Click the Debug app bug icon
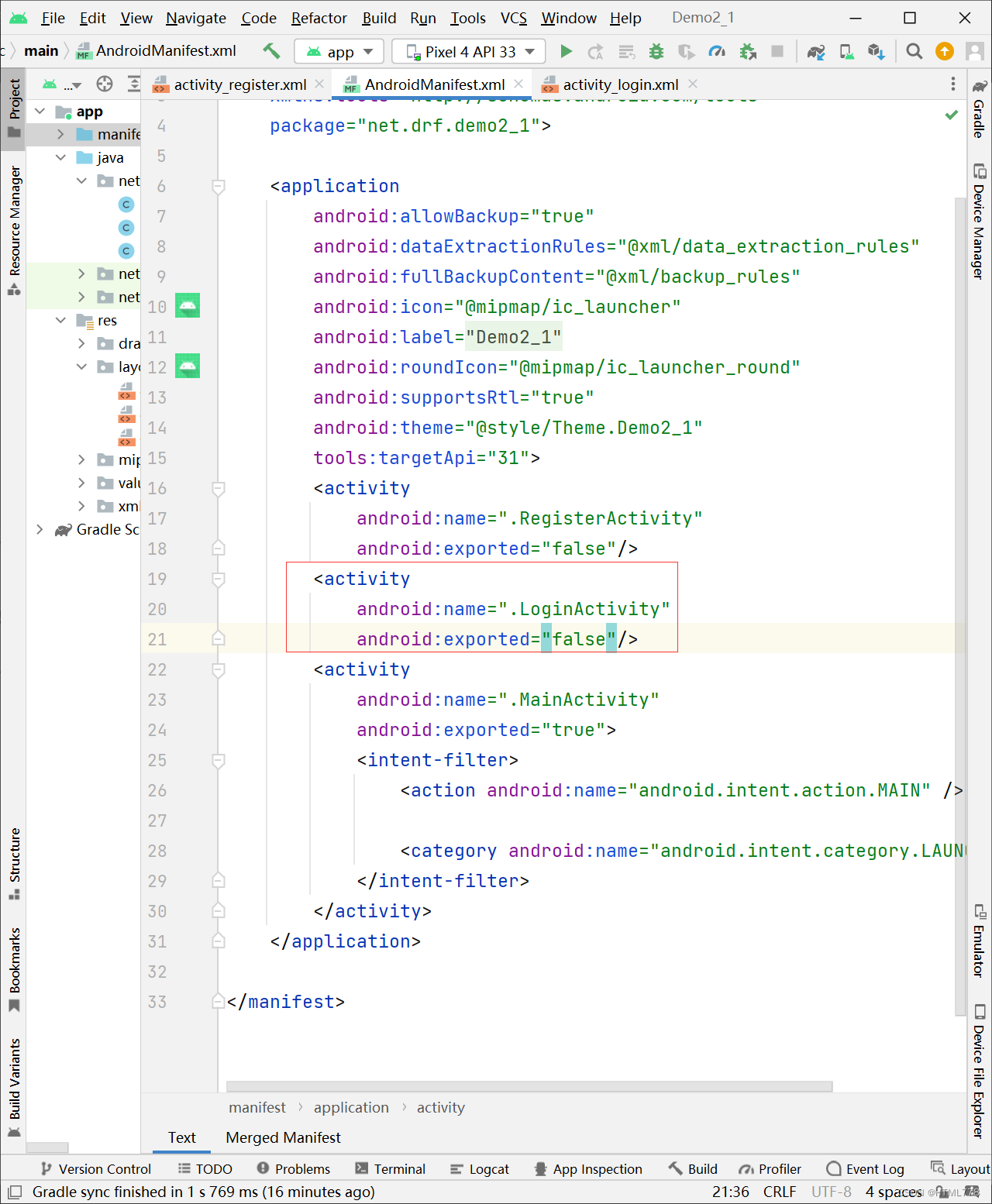 (x=656, y=51)
